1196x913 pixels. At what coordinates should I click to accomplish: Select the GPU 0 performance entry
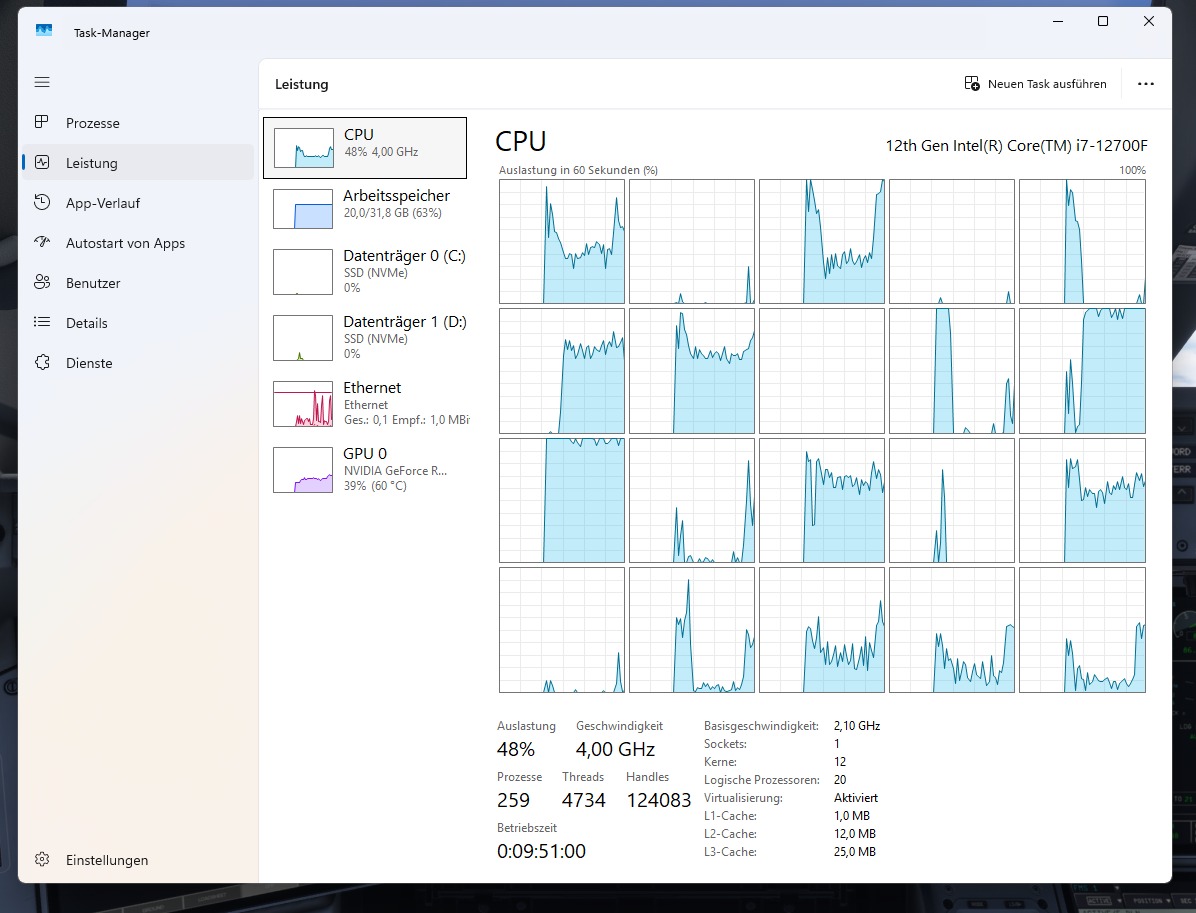(365, 469)
